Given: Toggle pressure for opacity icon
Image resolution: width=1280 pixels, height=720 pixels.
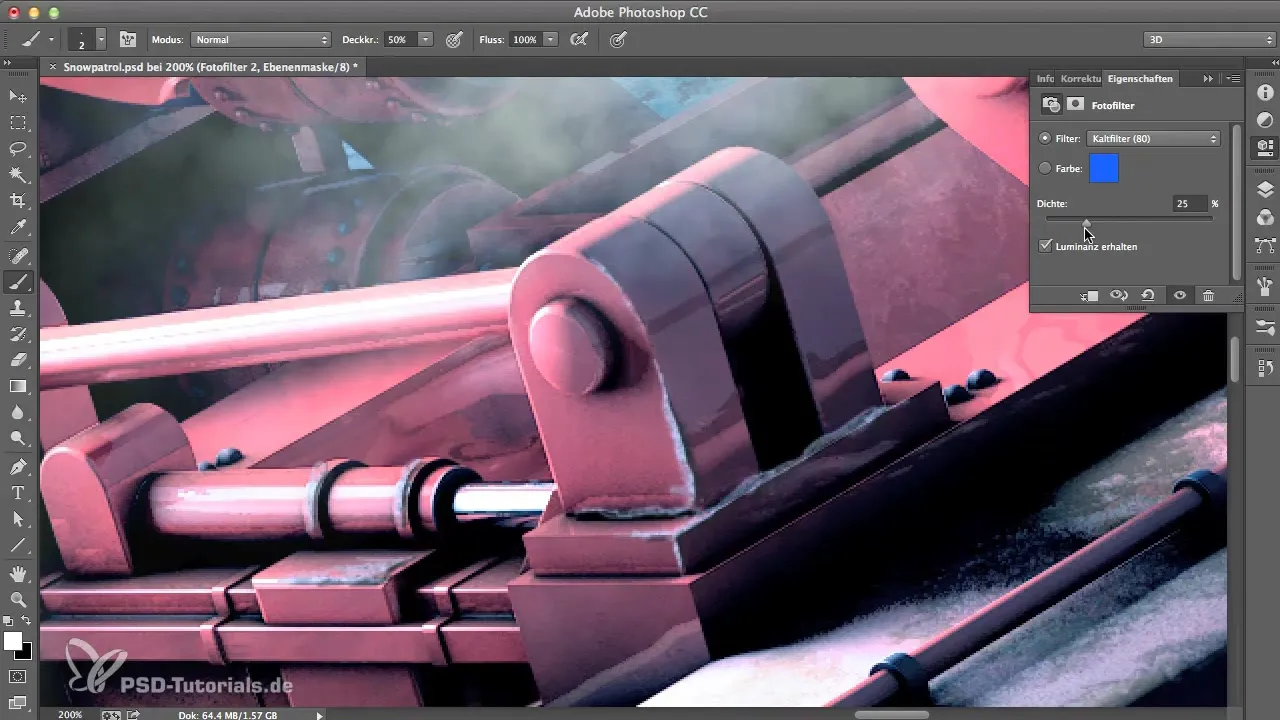Looking at the screenshot, I should (x=454, y=40).
